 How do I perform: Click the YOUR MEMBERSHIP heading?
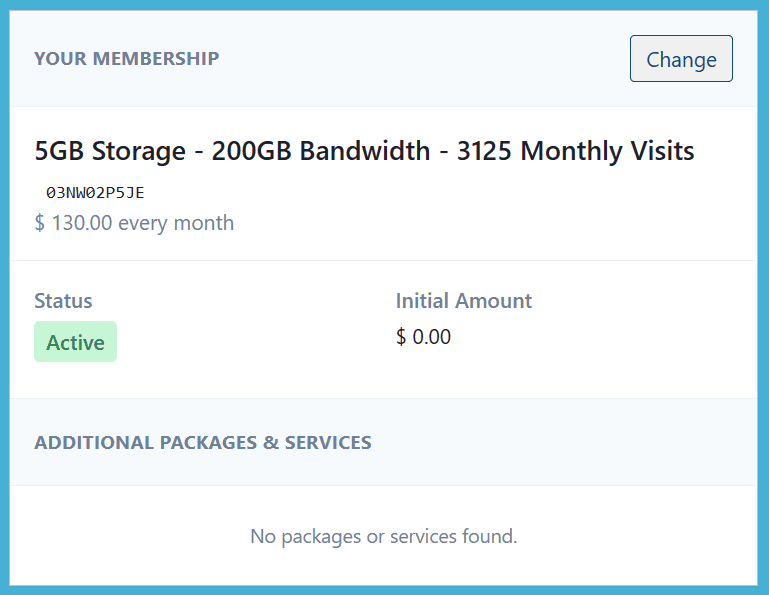(x=126, y=58)
